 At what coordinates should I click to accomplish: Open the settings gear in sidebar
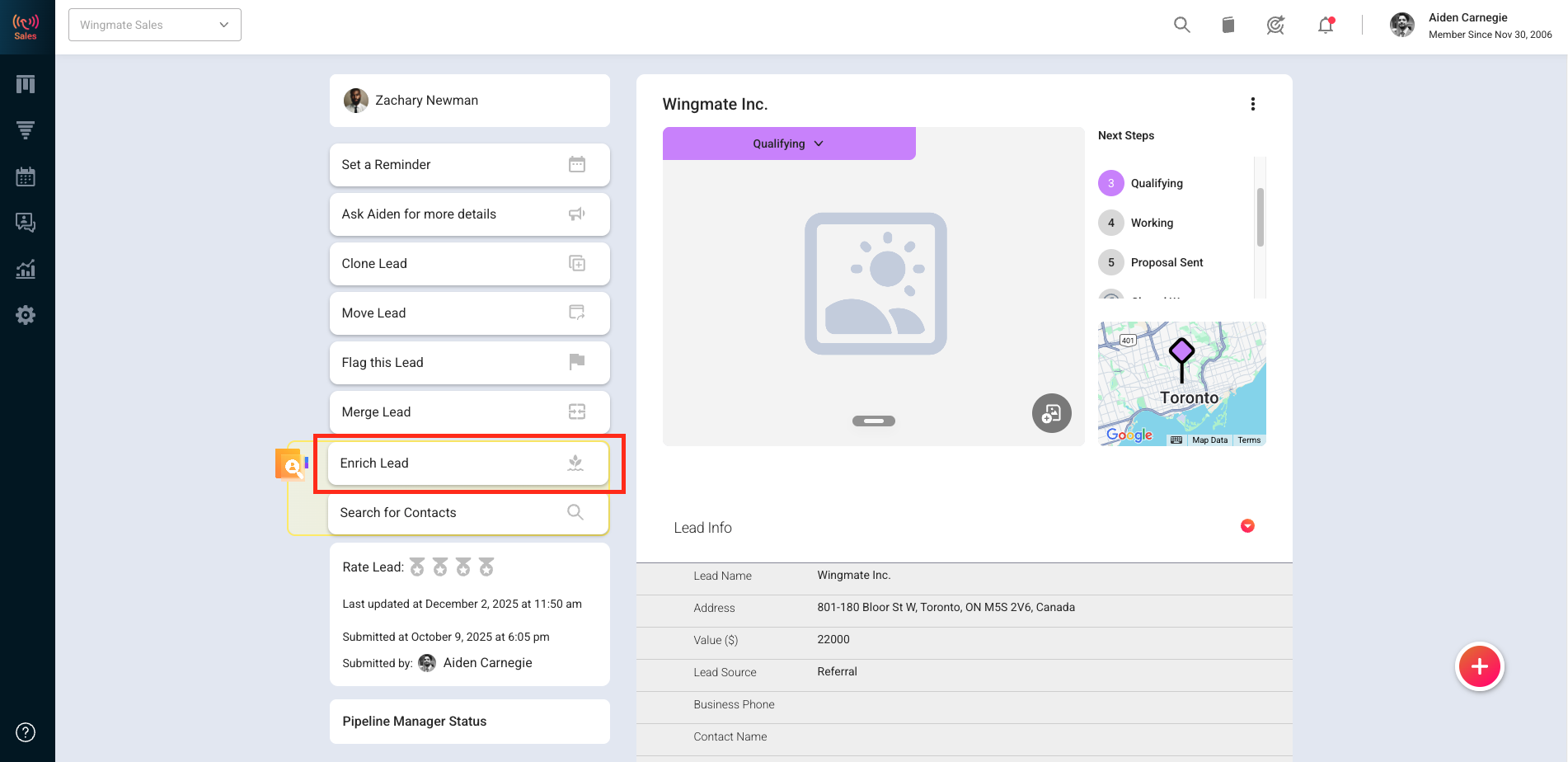tap(26, 315)
